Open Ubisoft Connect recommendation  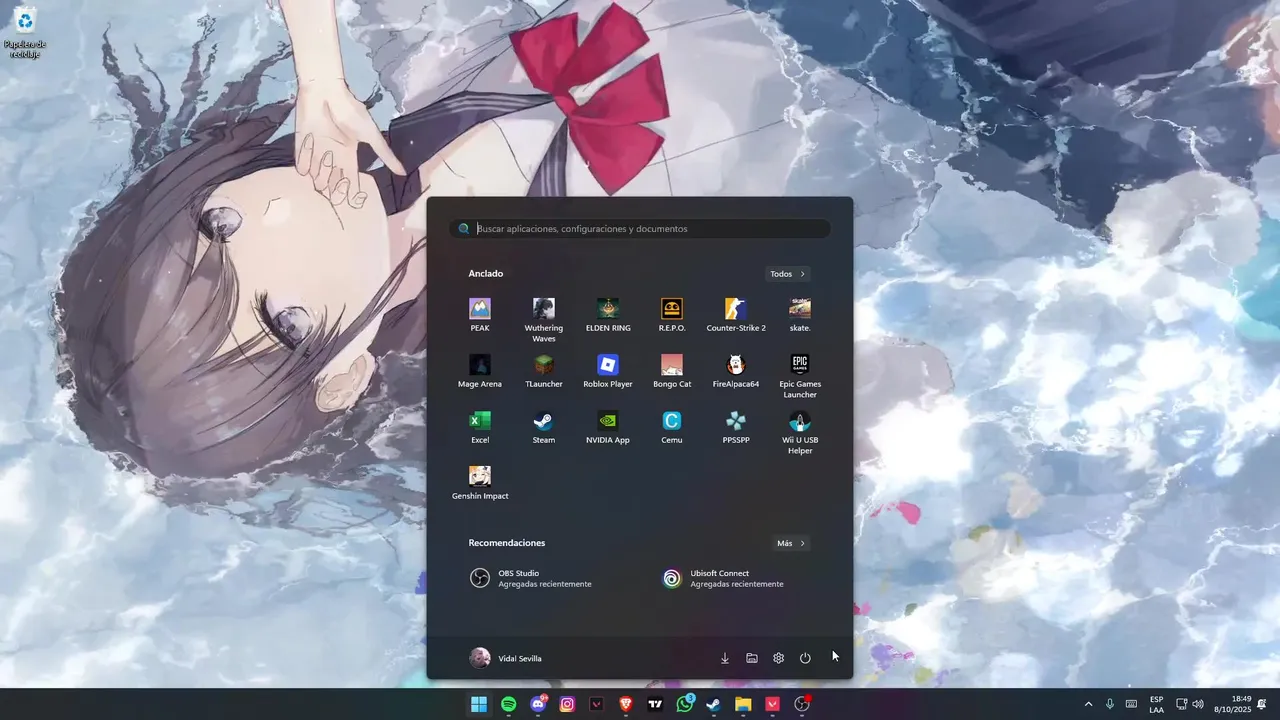[735, 578]
